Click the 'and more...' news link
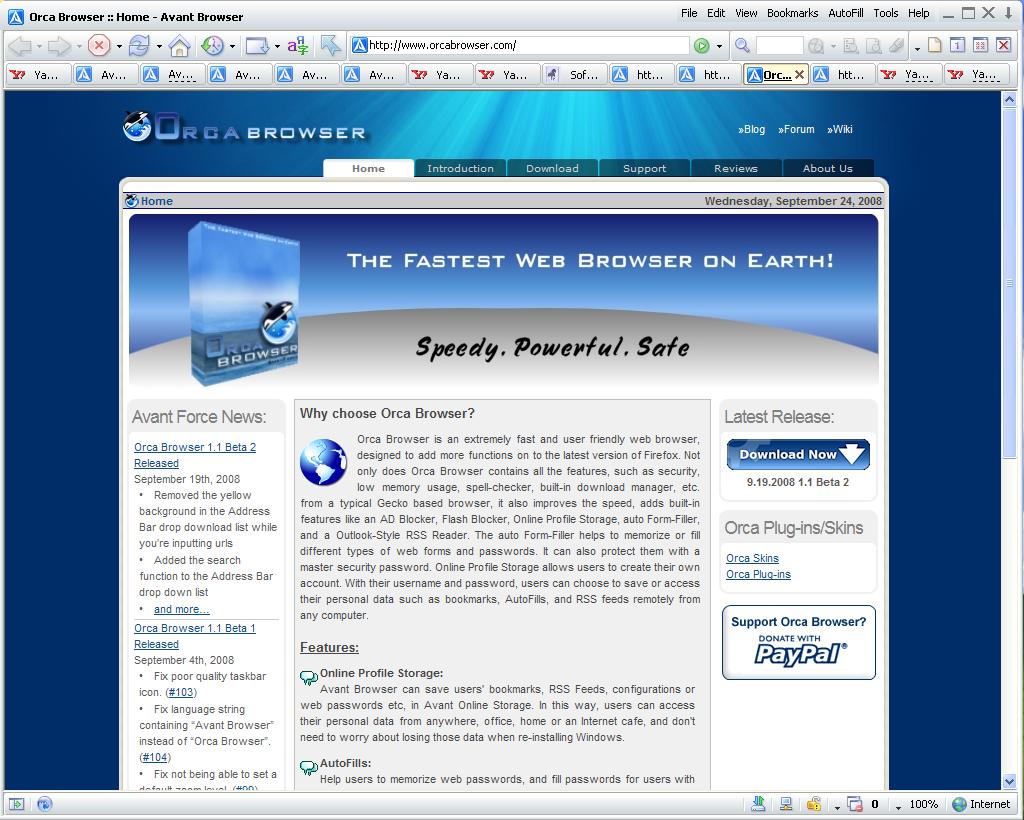1024x820 pixels. click(182, 609)
